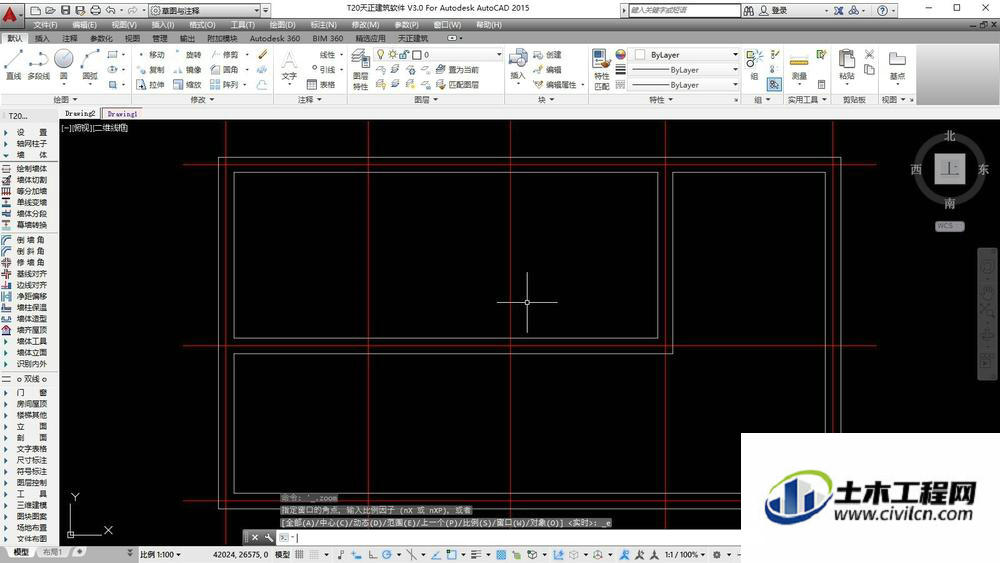Image resolution: width=1000 pixels, height=563 pixels.
Task: Choose the 拉伸 stretch command
Action: click(151, 84)
